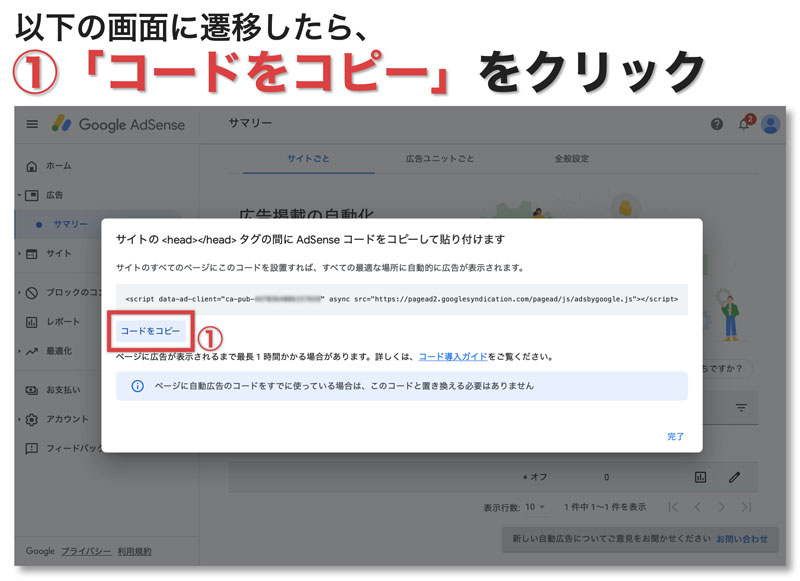Image resolution: width=800 pixels, height=581 pixels.
Task: Open the report chart icon in site row
Action: 701,477
